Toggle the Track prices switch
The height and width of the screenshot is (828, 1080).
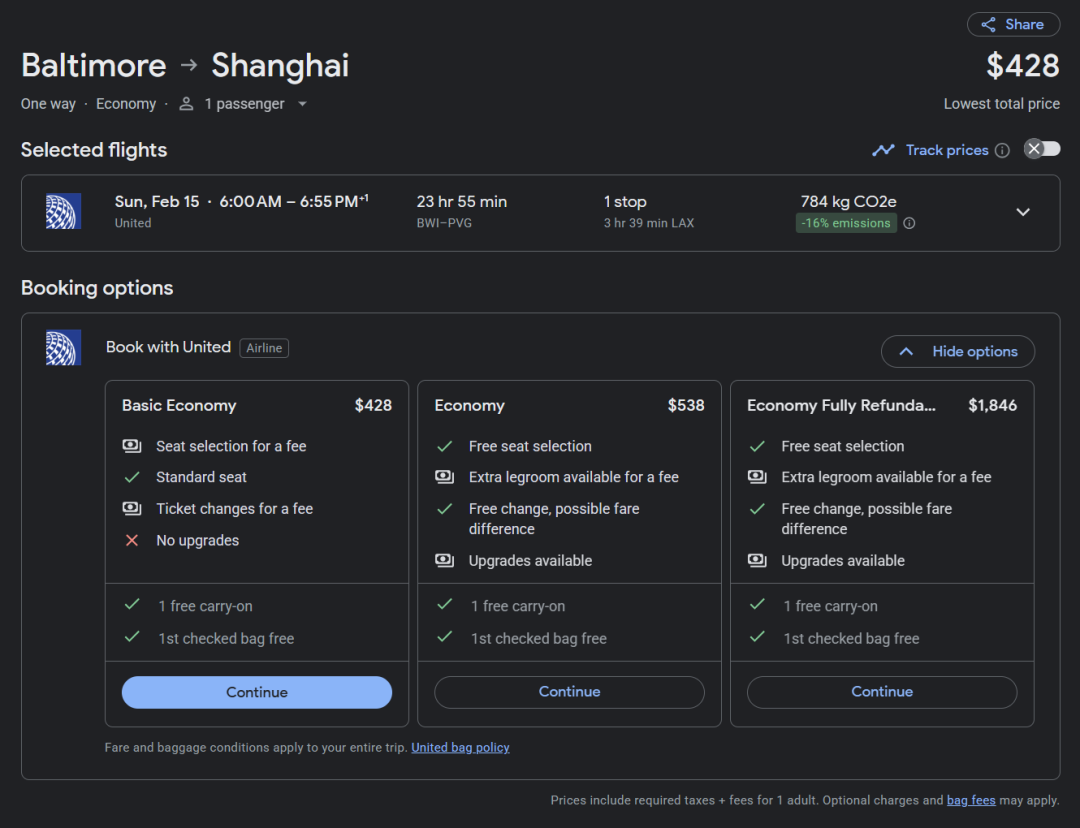pos(1042,149)
